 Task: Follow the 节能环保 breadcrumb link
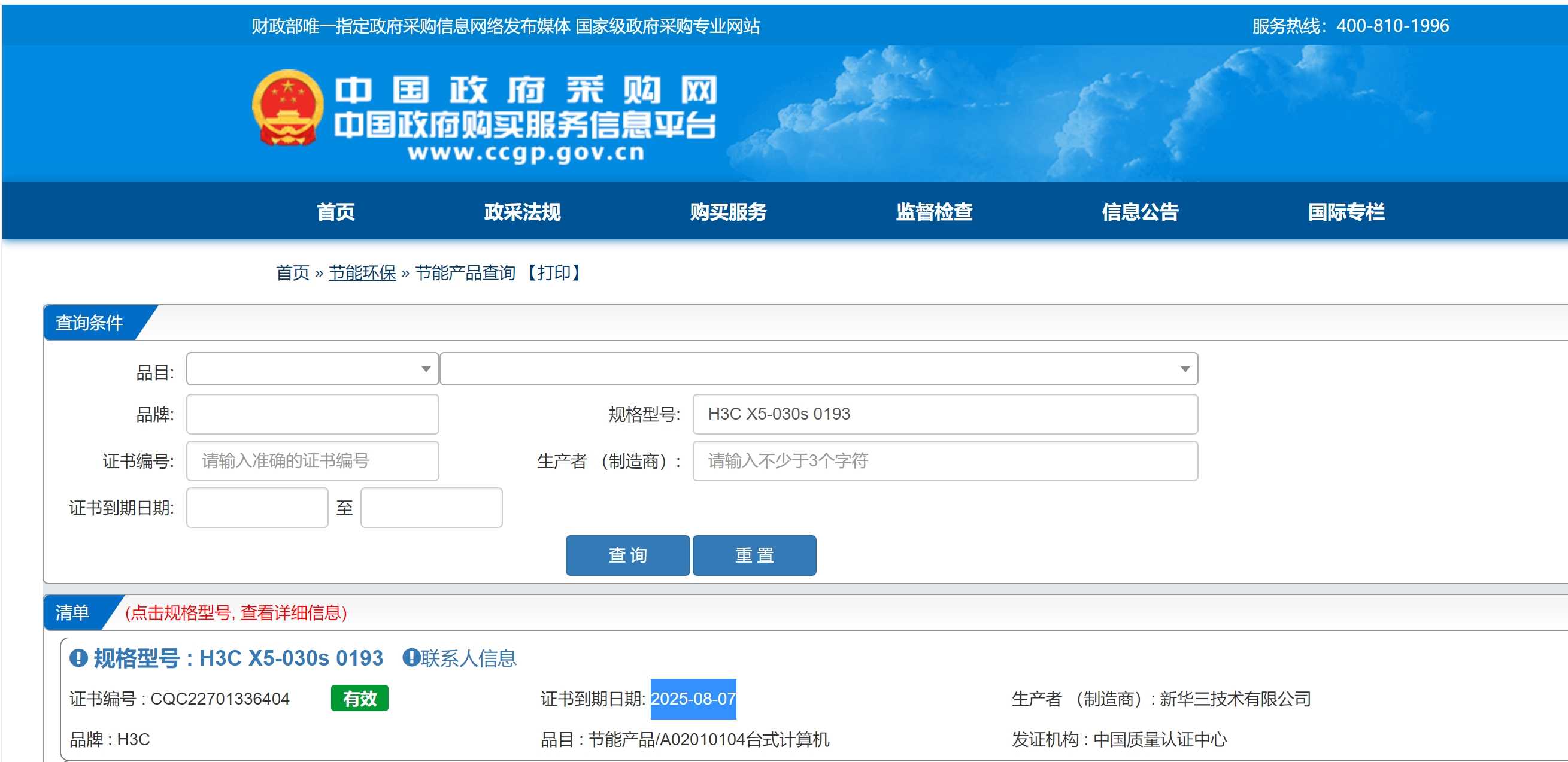point(362,273)
